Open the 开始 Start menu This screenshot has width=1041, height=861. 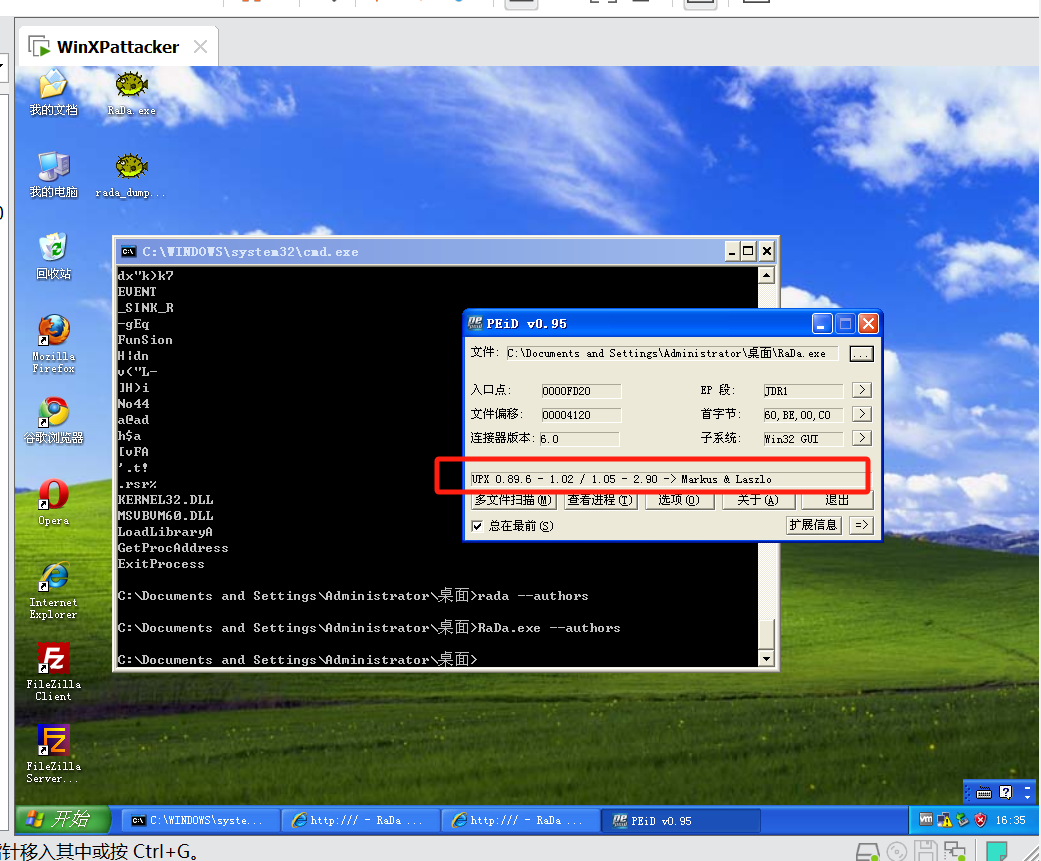point(62,819)
